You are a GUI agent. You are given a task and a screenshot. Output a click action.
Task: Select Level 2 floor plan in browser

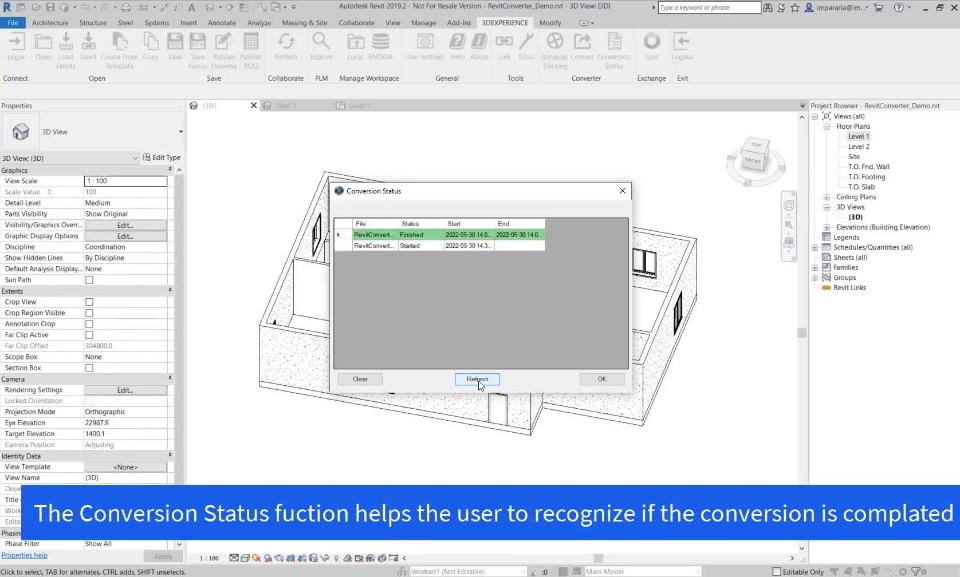coord(858,147)
